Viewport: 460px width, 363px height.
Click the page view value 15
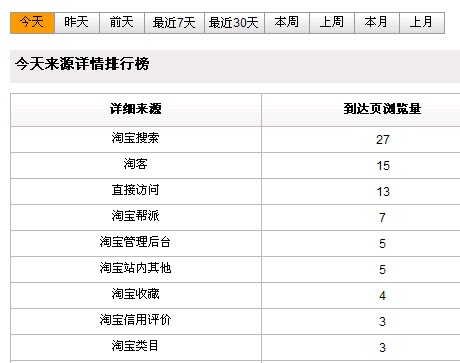pyautogui.click(x=383, y=166)
